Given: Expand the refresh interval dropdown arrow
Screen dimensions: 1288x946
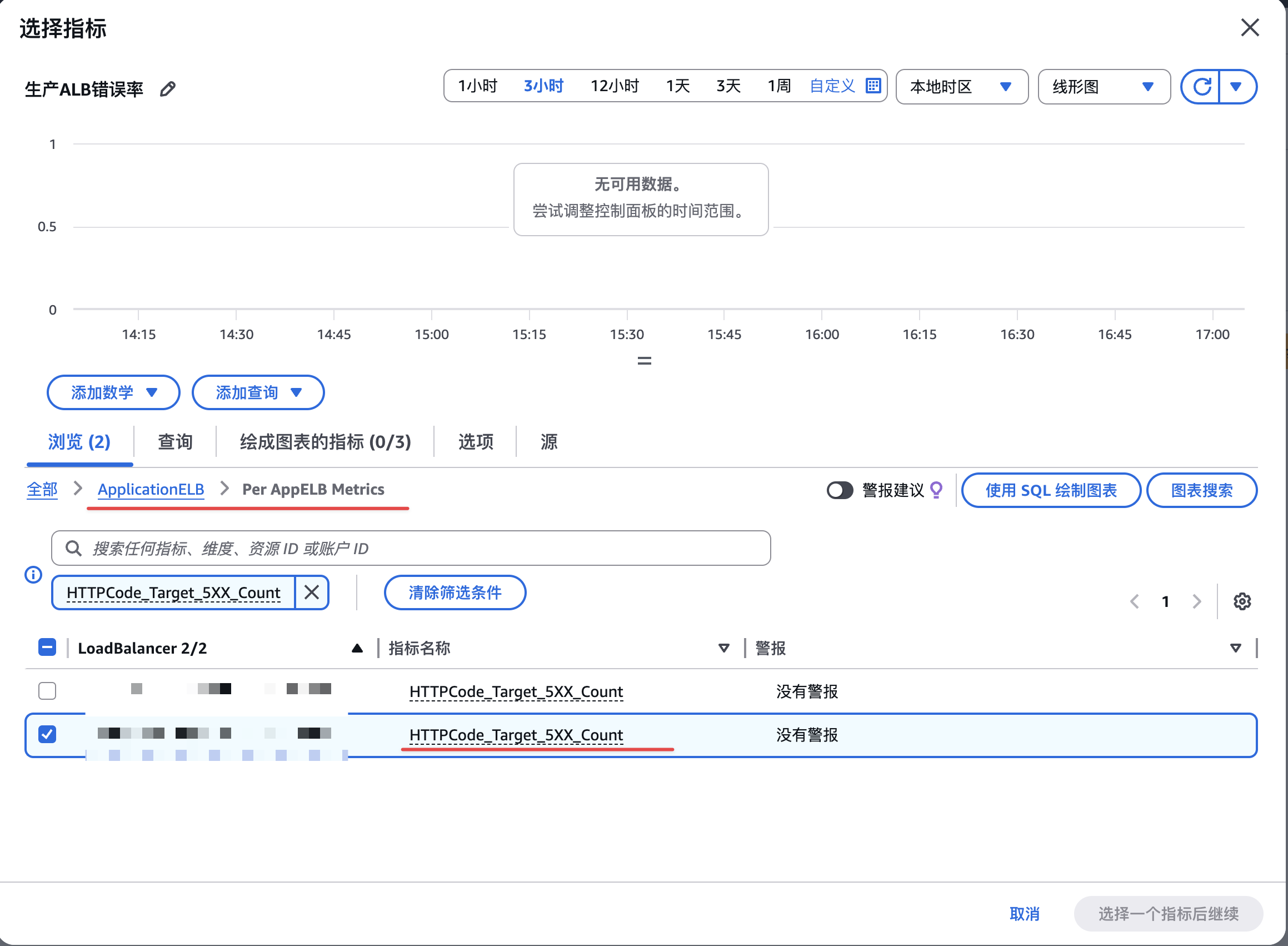Looking at the screenshot, I should pyautogui.click(x=1236, y=87).
